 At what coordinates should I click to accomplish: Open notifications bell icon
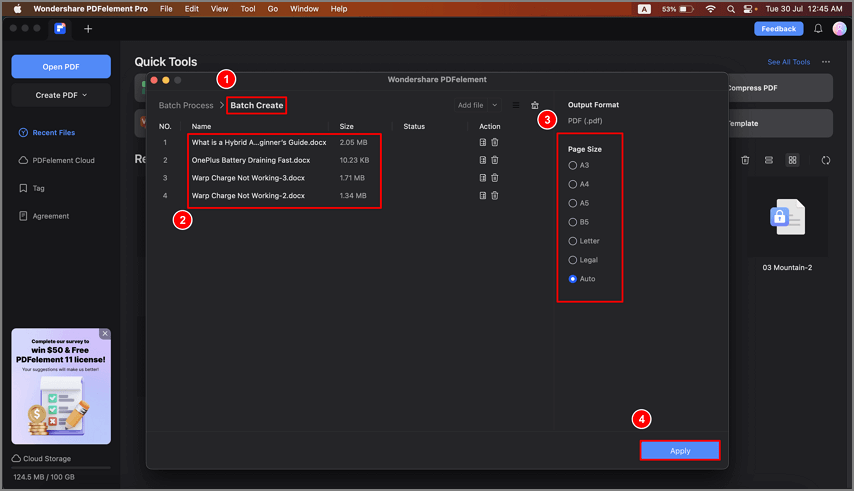(x=818, y=29)
